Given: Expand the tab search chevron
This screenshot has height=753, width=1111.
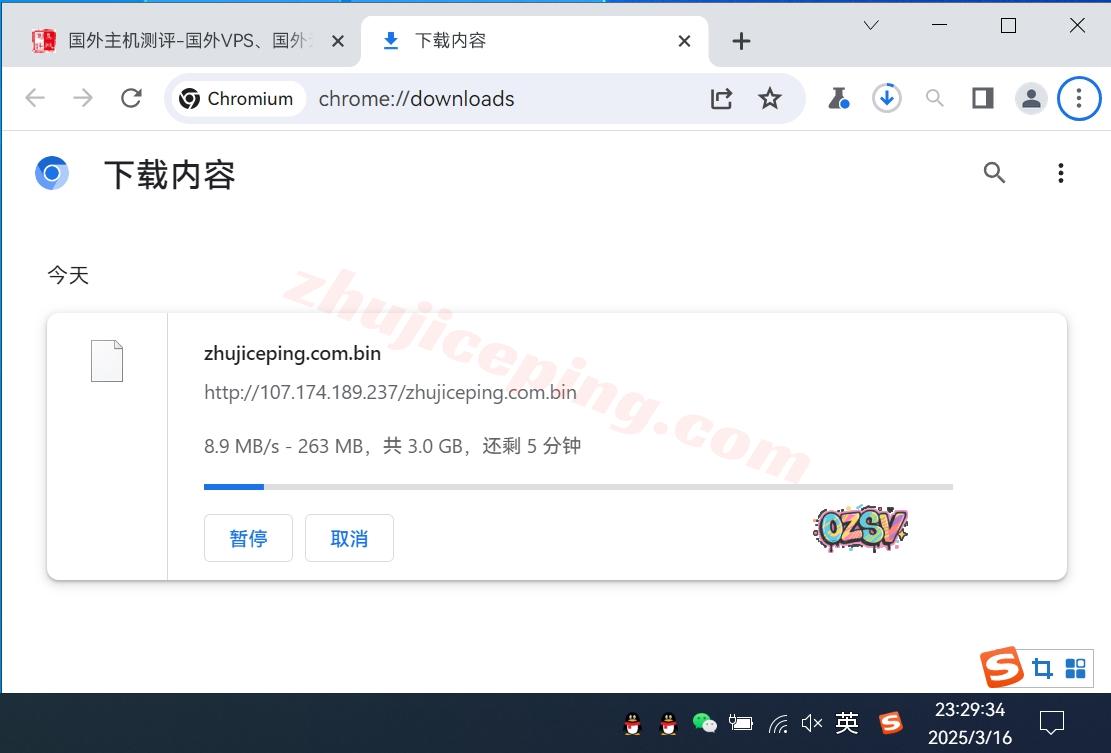Looking at the screenshot, I should click(871, 26).
